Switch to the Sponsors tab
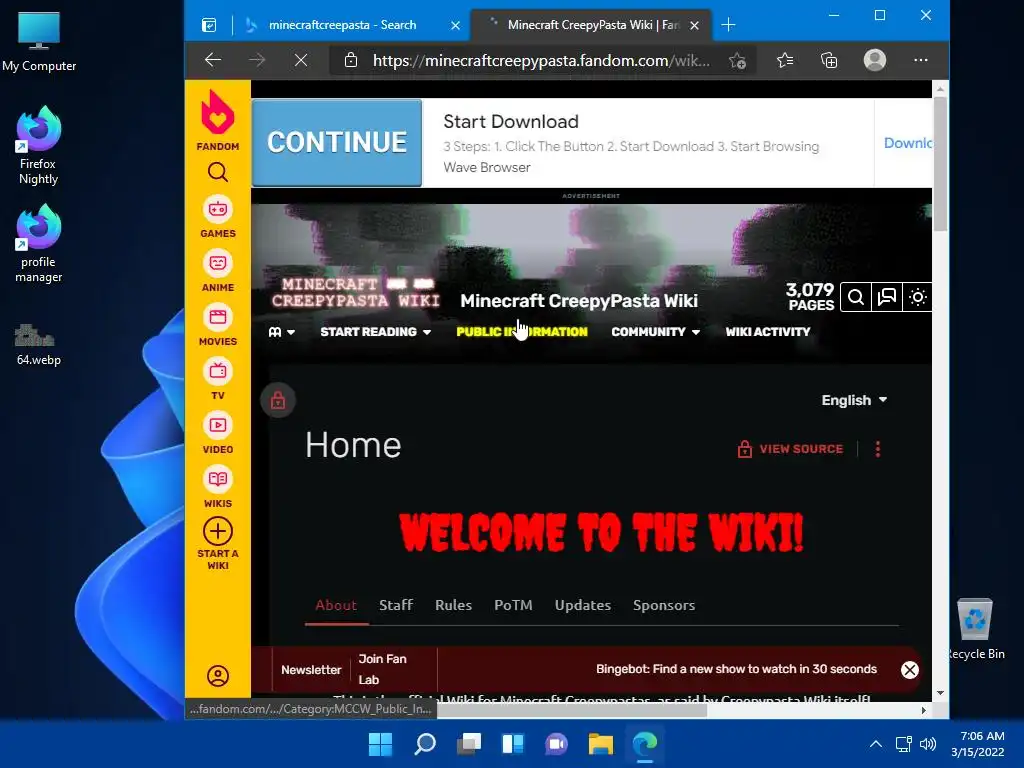This screenshot has height=768, width=1024. click(x=664, y=605)
